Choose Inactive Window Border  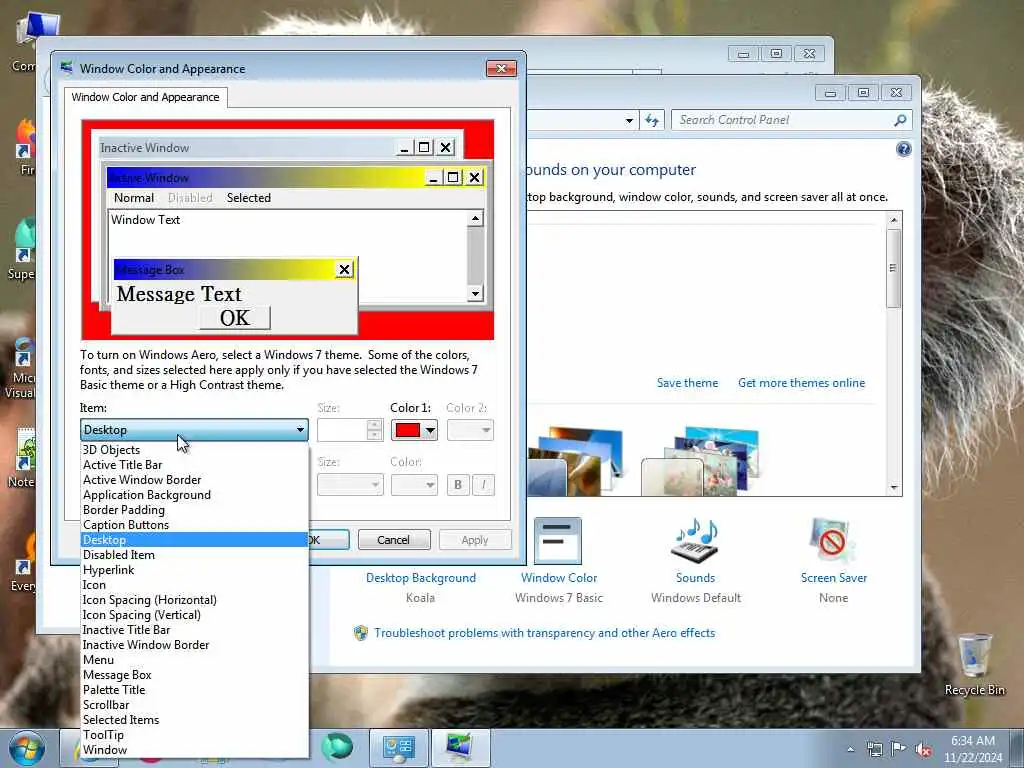pos(195,645)
